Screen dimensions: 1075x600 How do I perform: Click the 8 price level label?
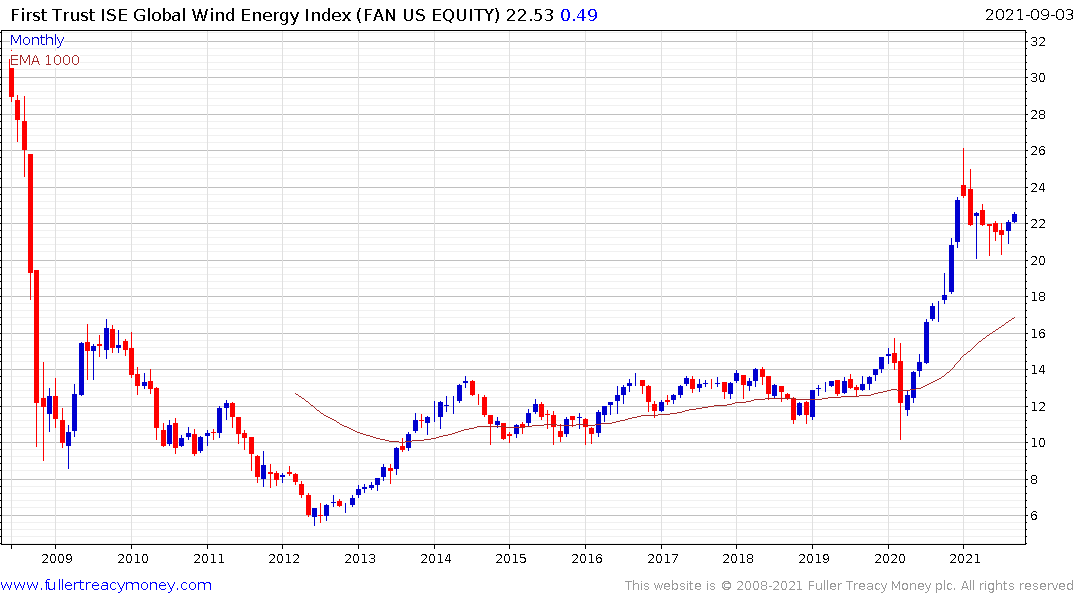(1034, 480)
